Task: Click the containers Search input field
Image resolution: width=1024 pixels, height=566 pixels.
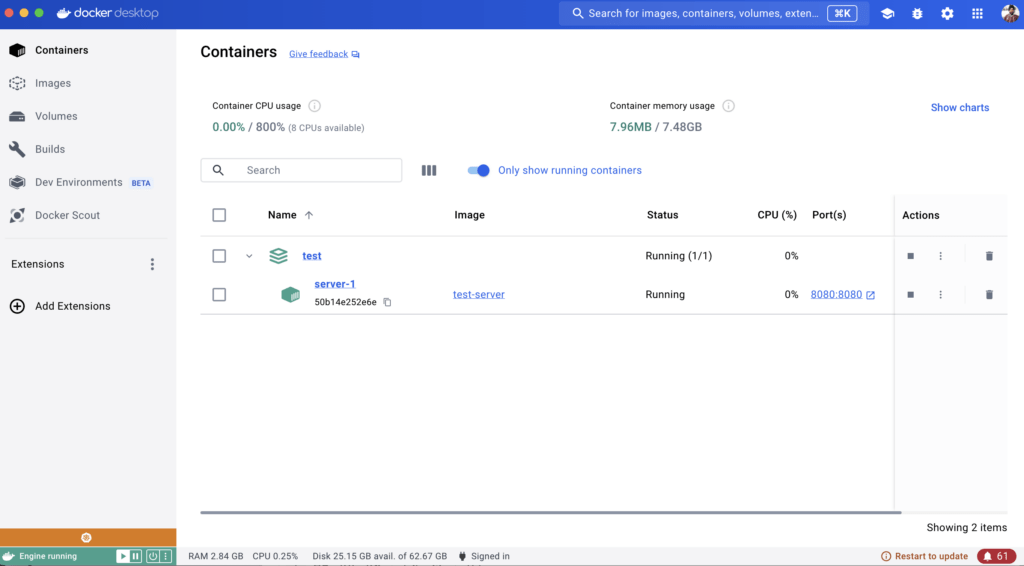Action: tap(315, 170)
